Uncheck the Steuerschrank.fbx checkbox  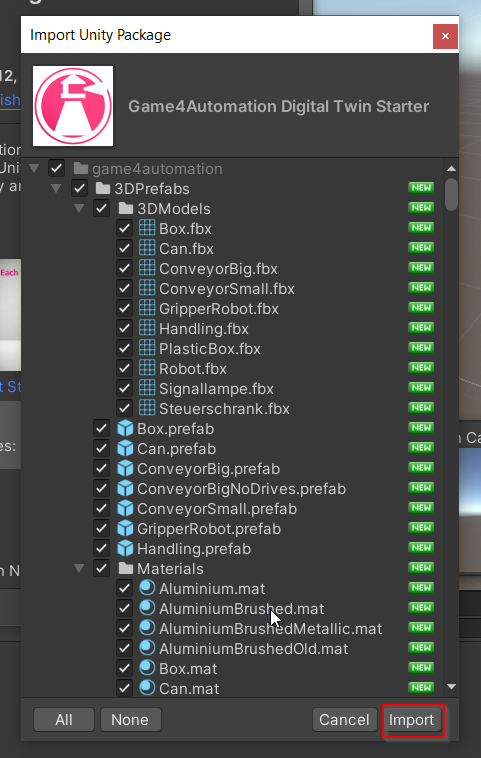click(124, 408)
